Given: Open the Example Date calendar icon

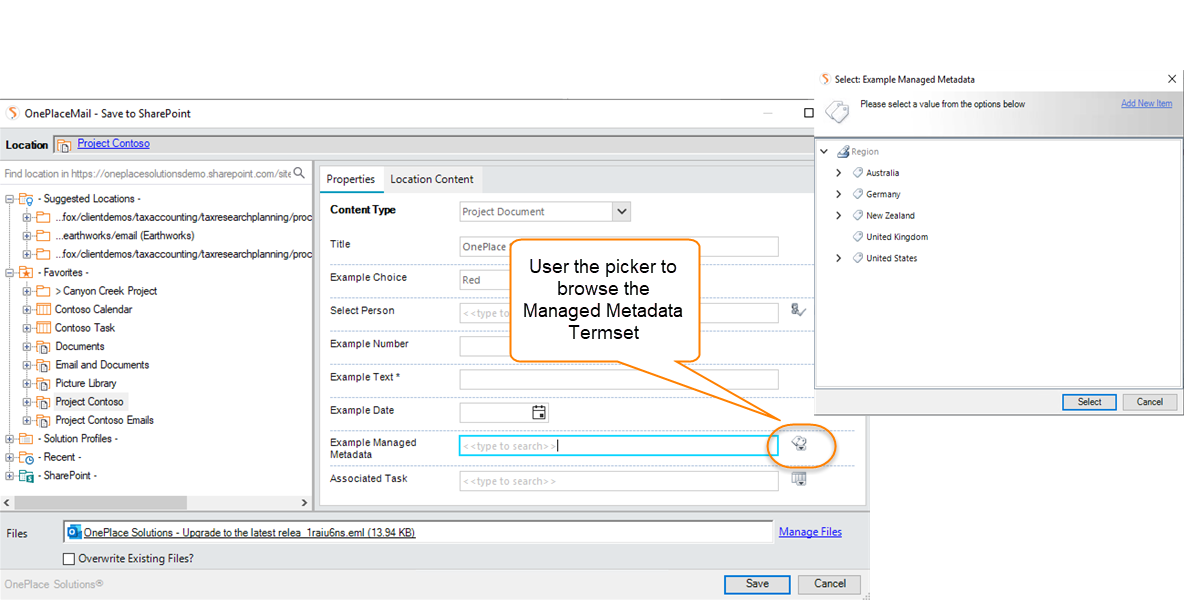Looking at the screenshot, I should 539,412.
